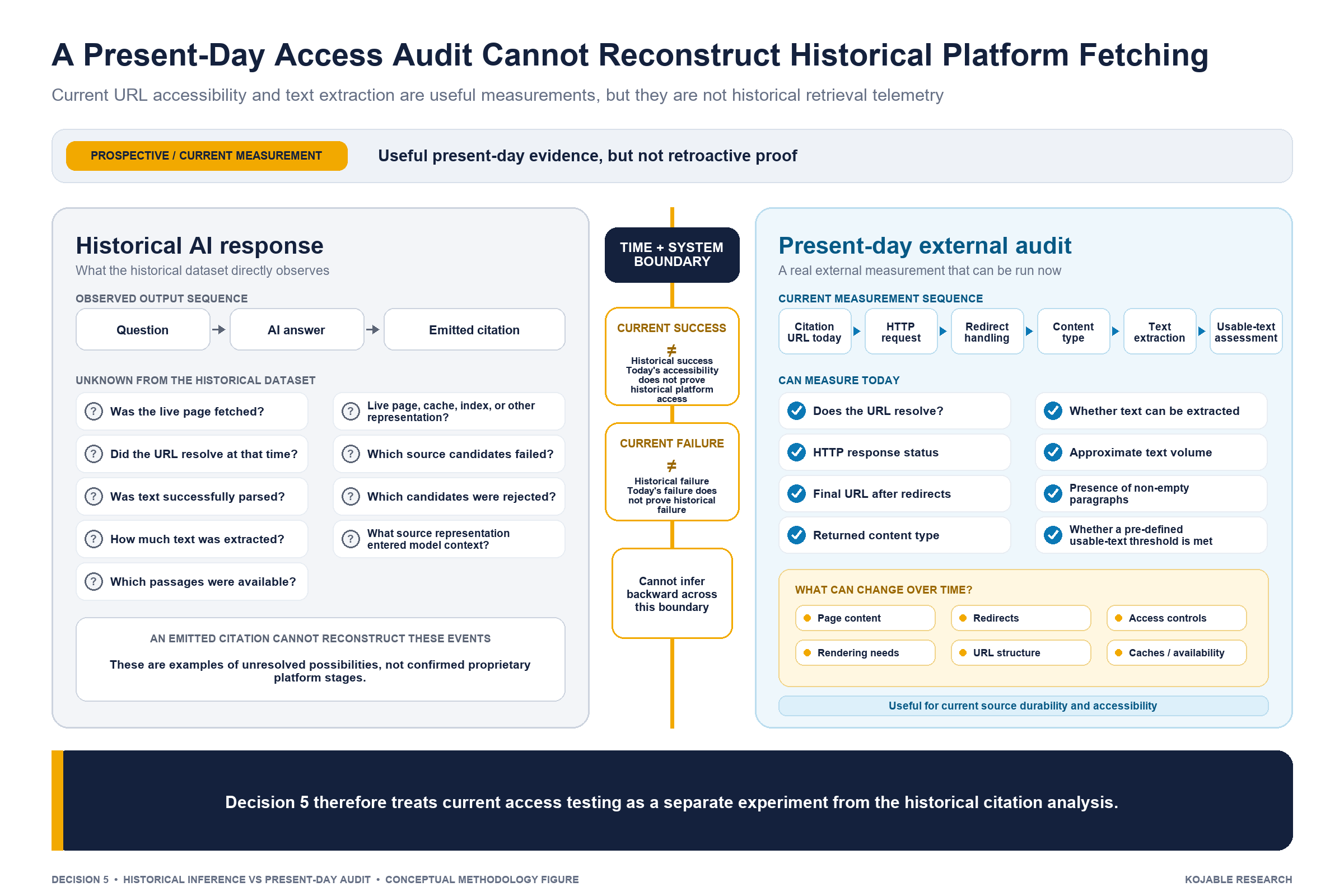Click the 'Rendering needs' chip
Screen dimensions: 1344x896
pos(865,653)
